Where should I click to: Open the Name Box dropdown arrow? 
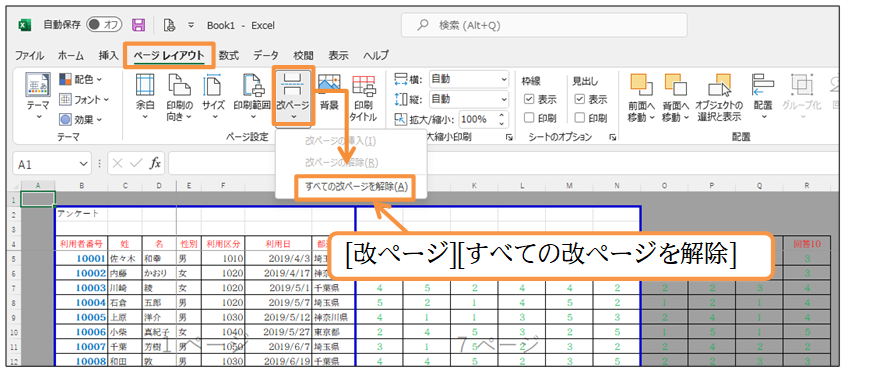coord(84,164)
